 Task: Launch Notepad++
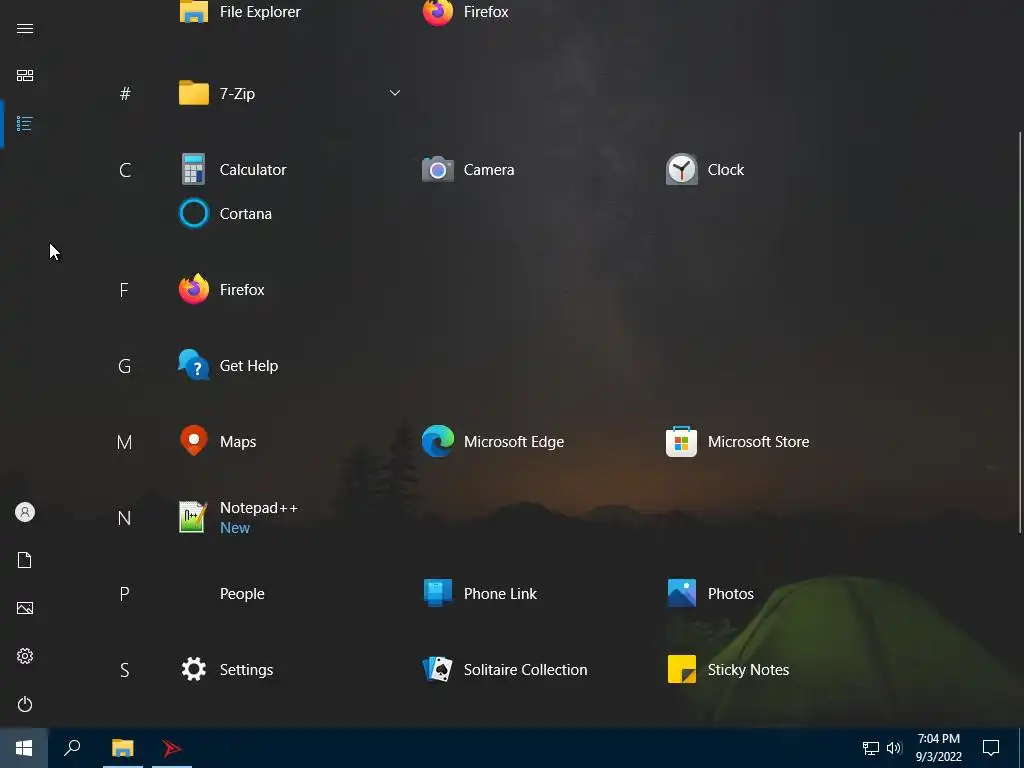(238, 517)
